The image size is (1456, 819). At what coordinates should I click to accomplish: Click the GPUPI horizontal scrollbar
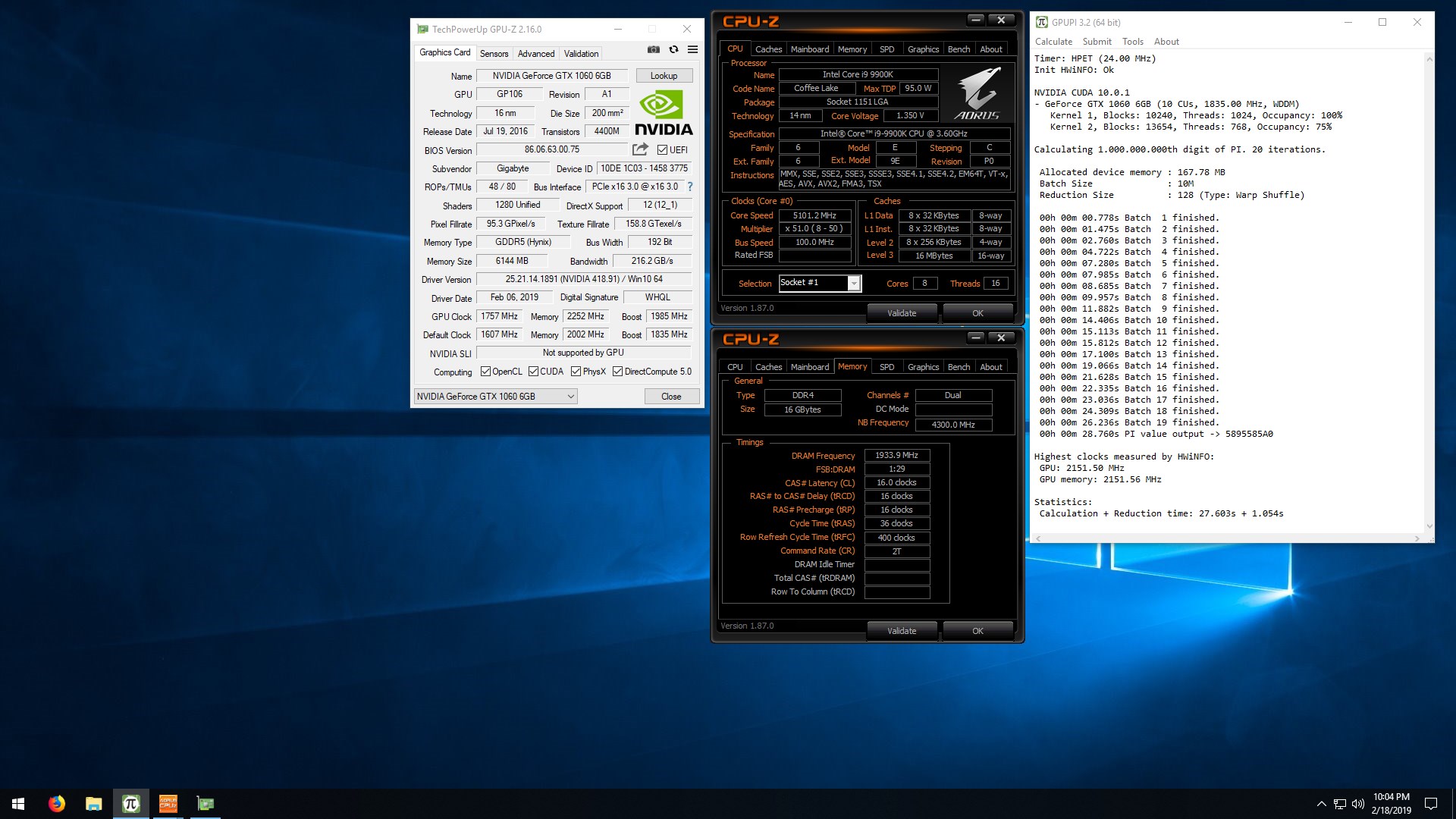point(1226,538)
